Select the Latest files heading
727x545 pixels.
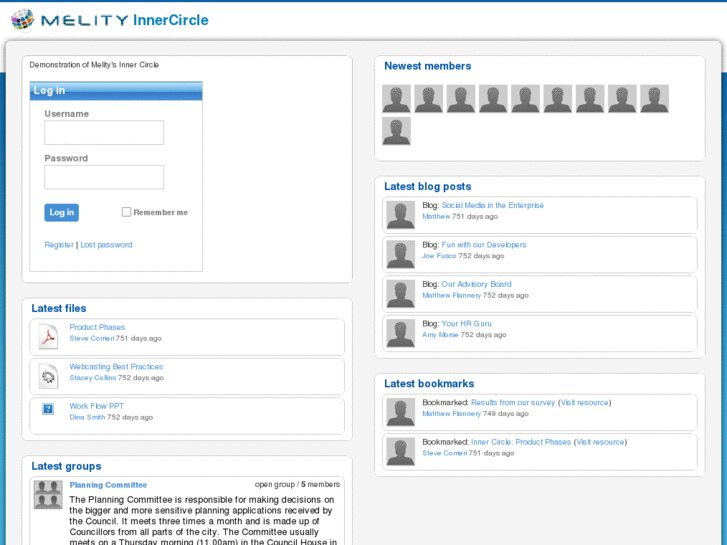59,308
